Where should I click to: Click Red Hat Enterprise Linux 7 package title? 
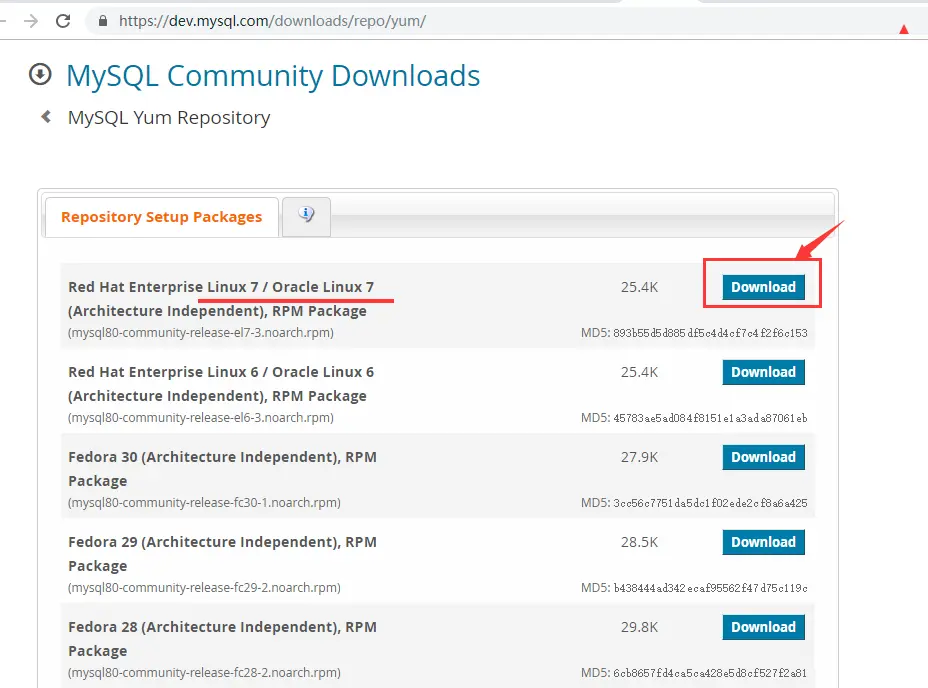pyautogui.click(x=221, y=299)
